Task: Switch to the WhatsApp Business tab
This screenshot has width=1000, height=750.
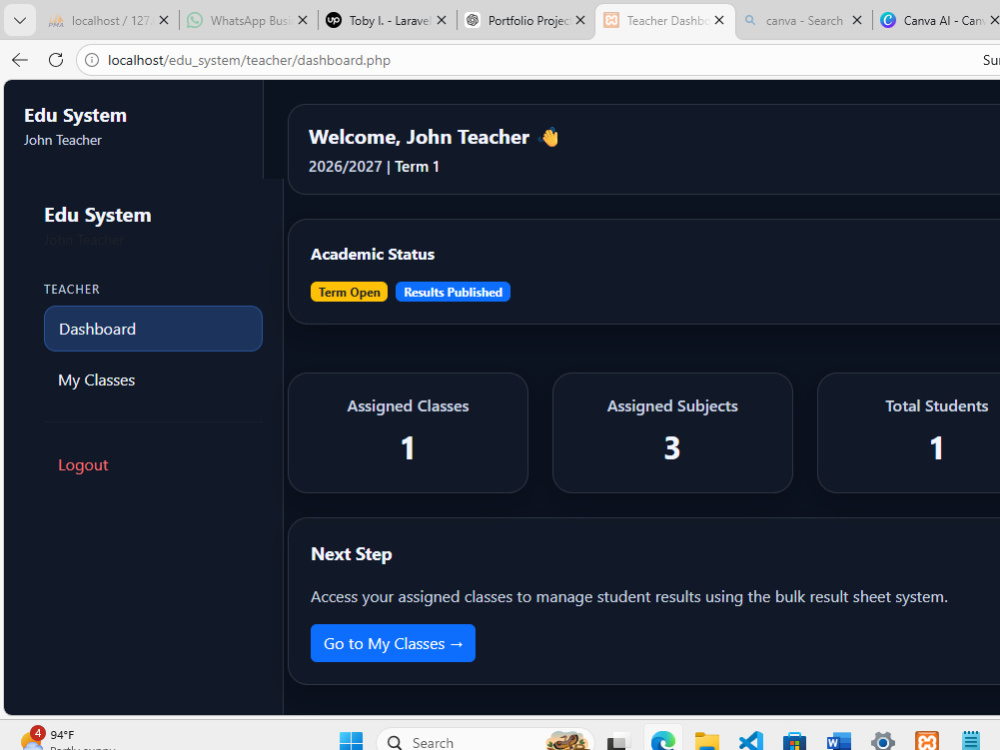Action: [x=239, y=20]
